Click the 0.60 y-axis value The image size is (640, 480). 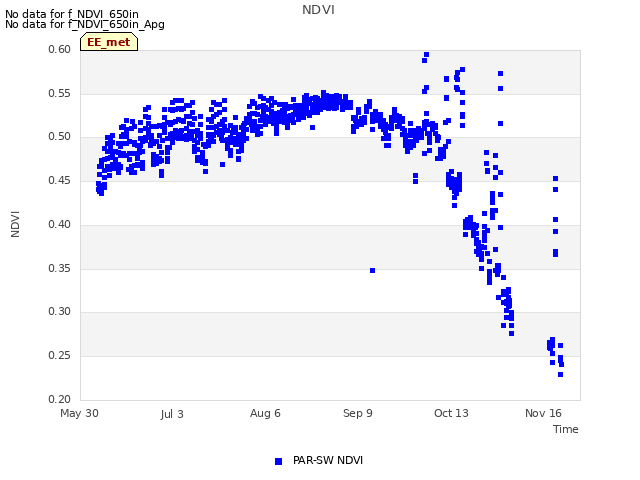pos(59,49)
